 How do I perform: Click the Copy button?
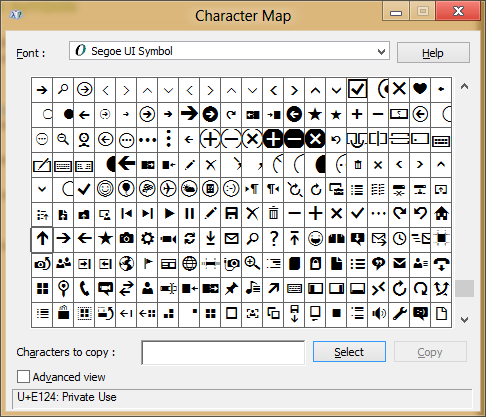coord(430,352)
